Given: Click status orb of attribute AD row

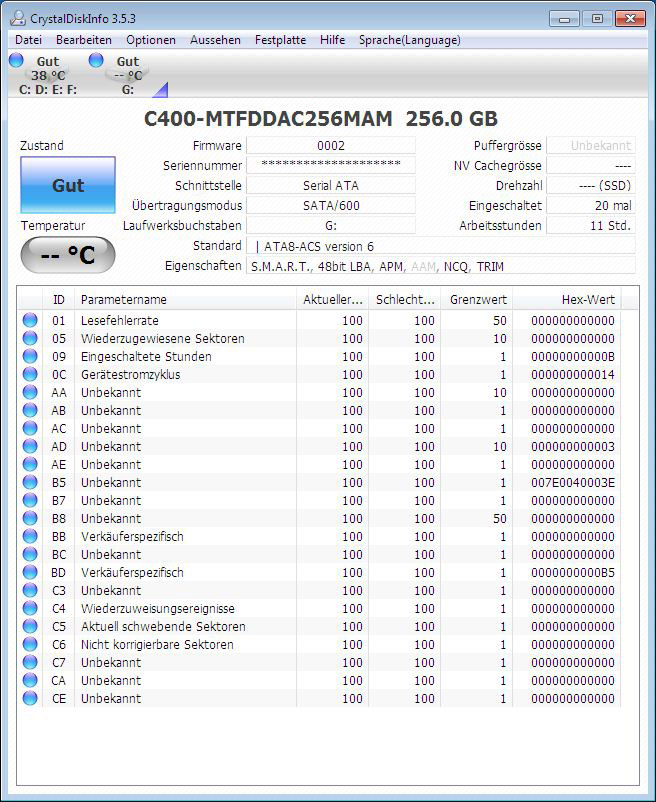Looking at the screenshot, I should [30, 446].
